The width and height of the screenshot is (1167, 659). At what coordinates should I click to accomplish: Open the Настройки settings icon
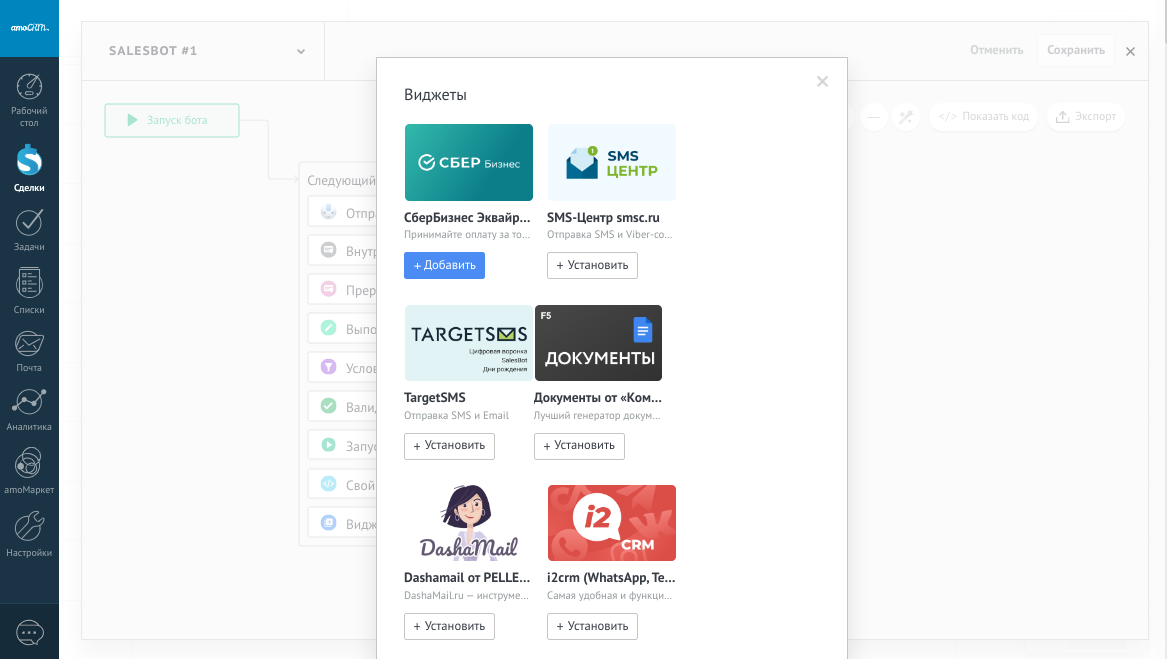[x=29, y=527]
